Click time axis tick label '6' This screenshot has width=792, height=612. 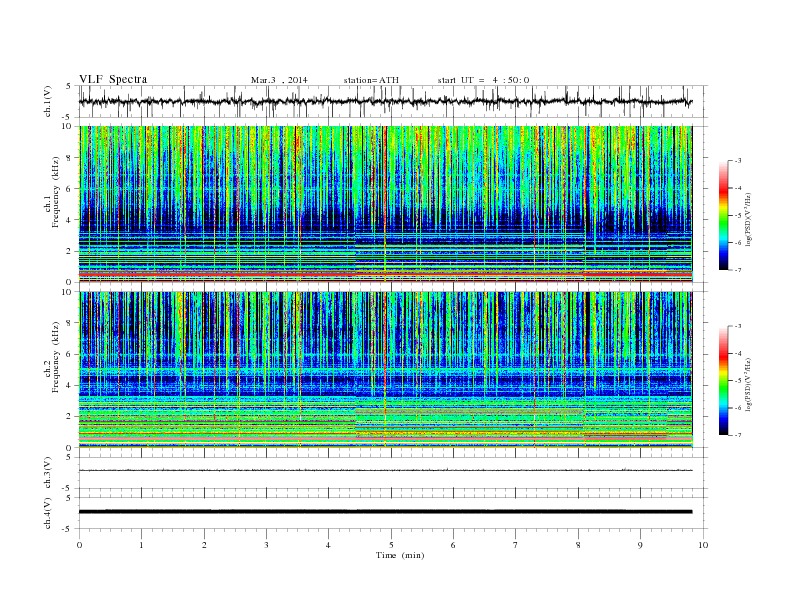coord(453,545)
